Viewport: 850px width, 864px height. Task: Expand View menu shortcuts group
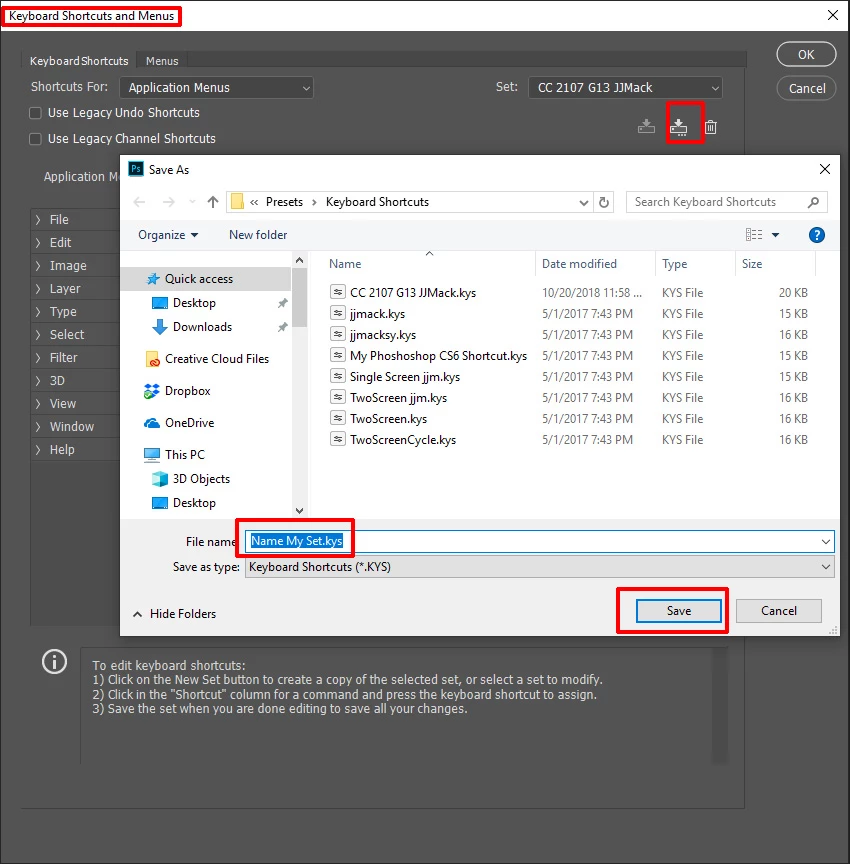click(x=38, y=404)
